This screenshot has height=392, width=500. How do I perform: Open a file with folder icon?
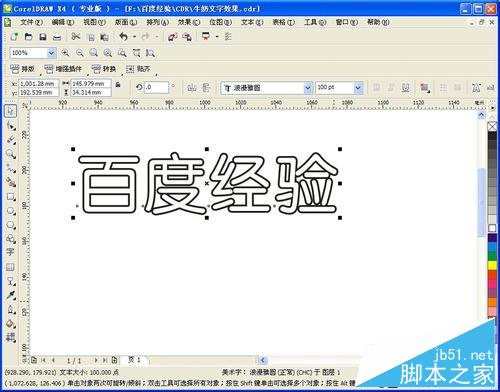(x=28, y=37)
